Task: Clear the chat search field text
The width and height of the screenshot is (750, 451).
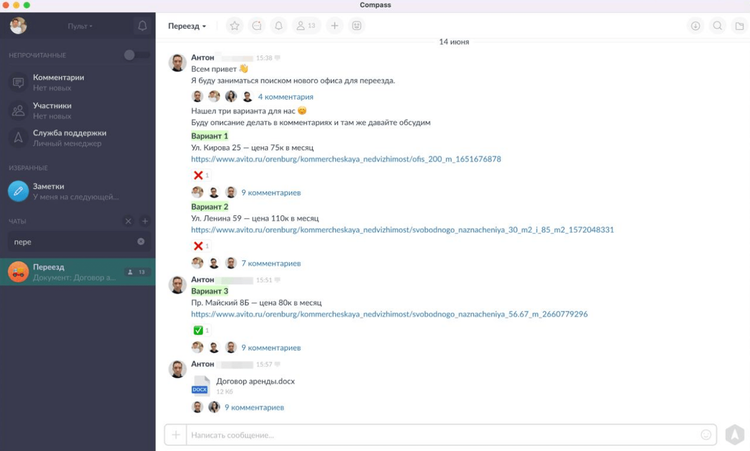Action: [141, 242]
